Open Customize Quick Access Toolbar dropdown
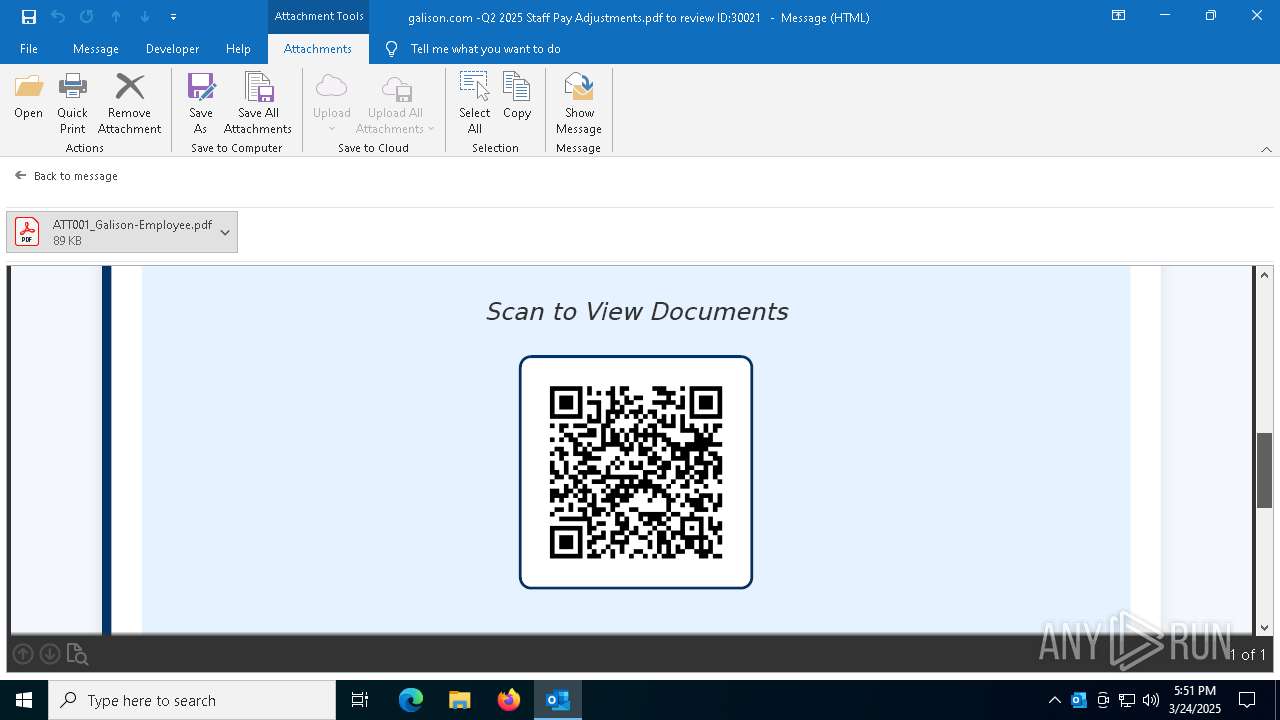The height and width of the screenshot is (720, 1280). pos(173,17)
